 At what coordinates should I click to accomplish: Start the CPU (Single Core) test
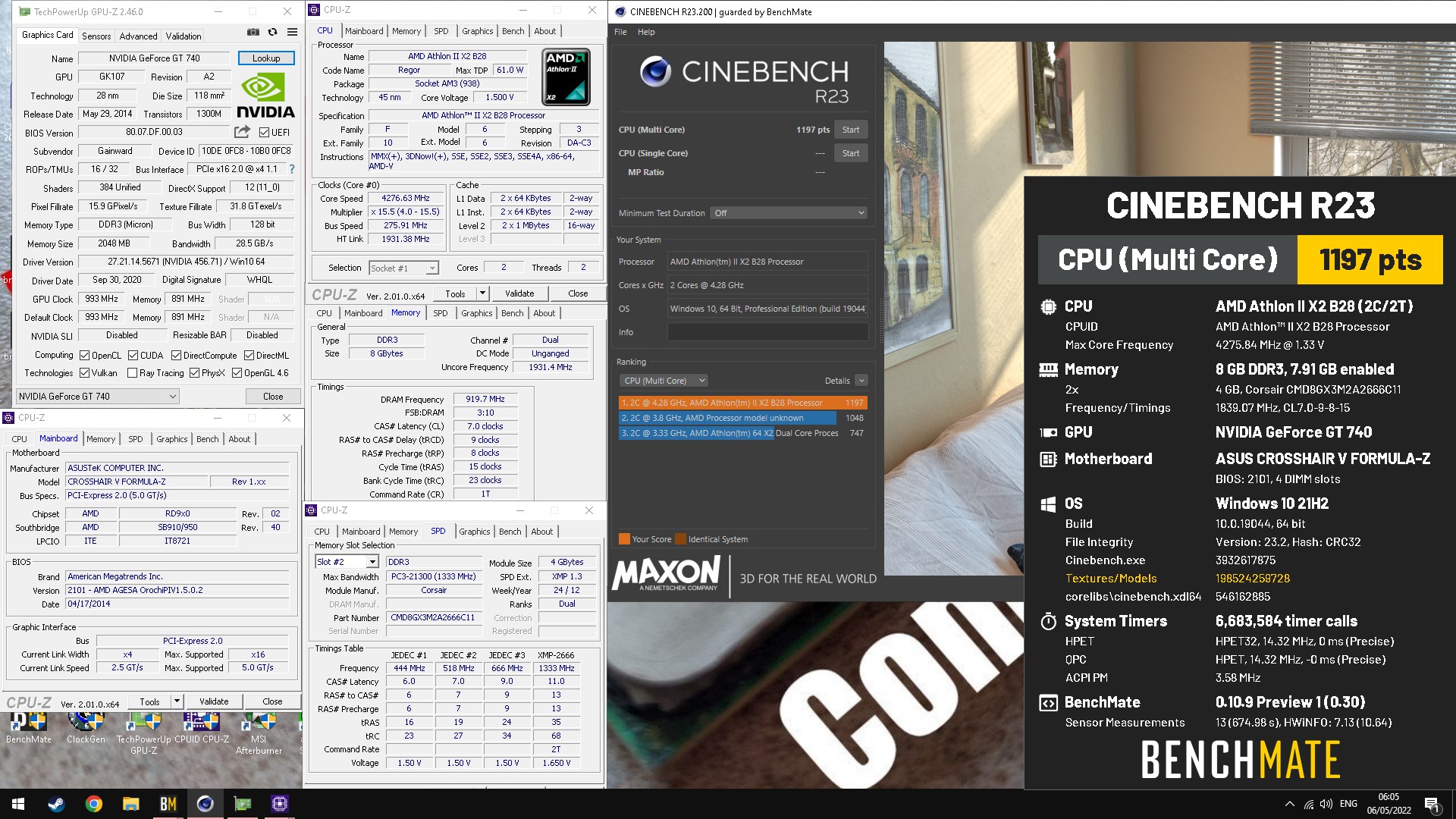(851, 153)
